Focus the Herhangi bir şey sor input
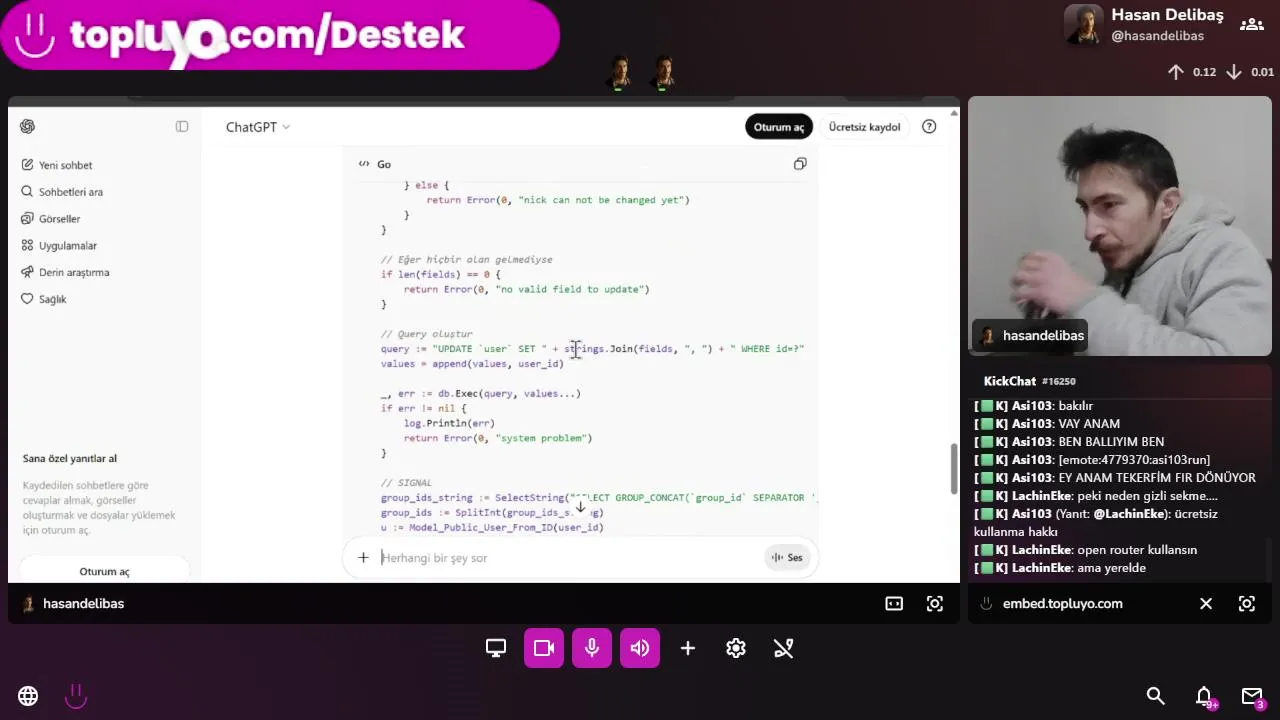 coord(570,558)
